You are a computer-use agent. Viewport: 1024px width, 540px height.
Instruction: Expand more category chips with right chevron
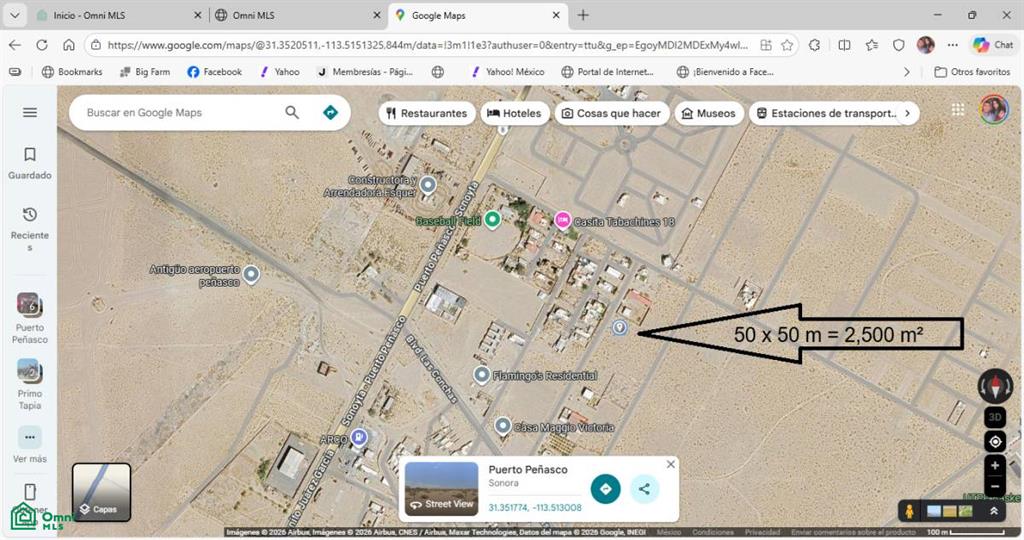[x=907, y=113]
